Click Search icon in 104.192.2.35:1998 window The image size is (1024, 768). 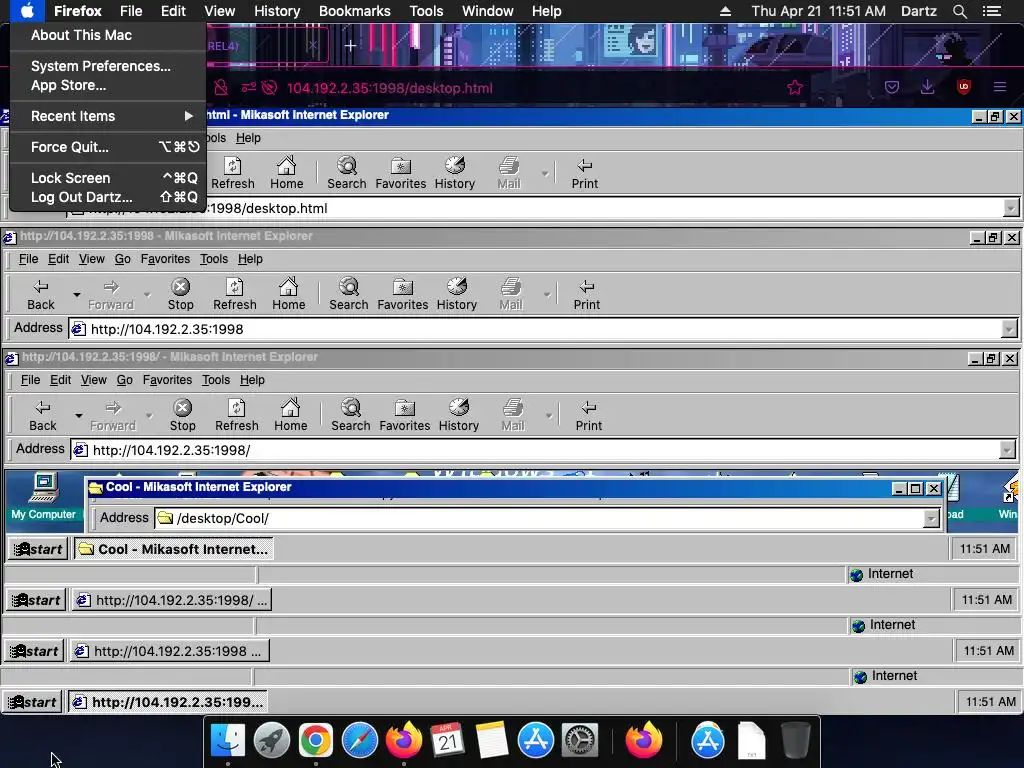pyautogui.click(x=349, y=295)
